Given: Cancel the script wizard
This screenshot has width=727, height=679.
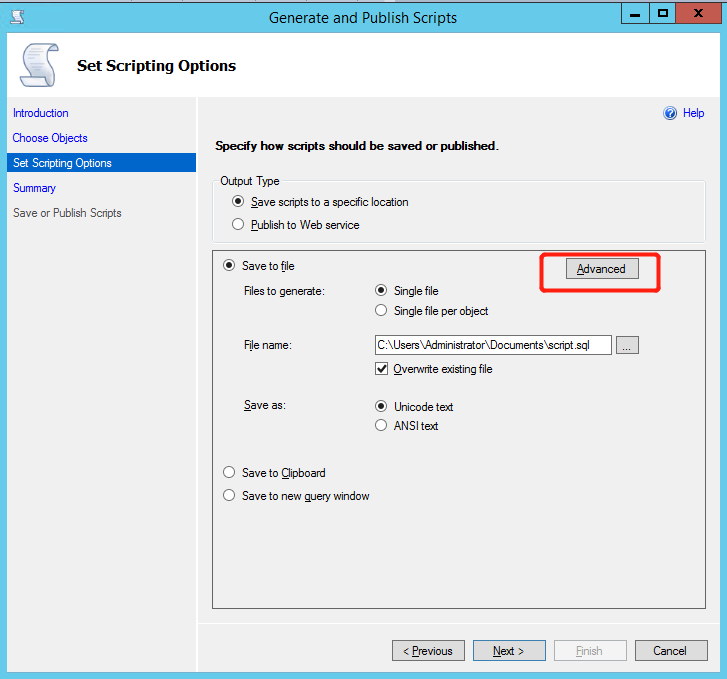Looking at the screenshot, I should point(671,651).
